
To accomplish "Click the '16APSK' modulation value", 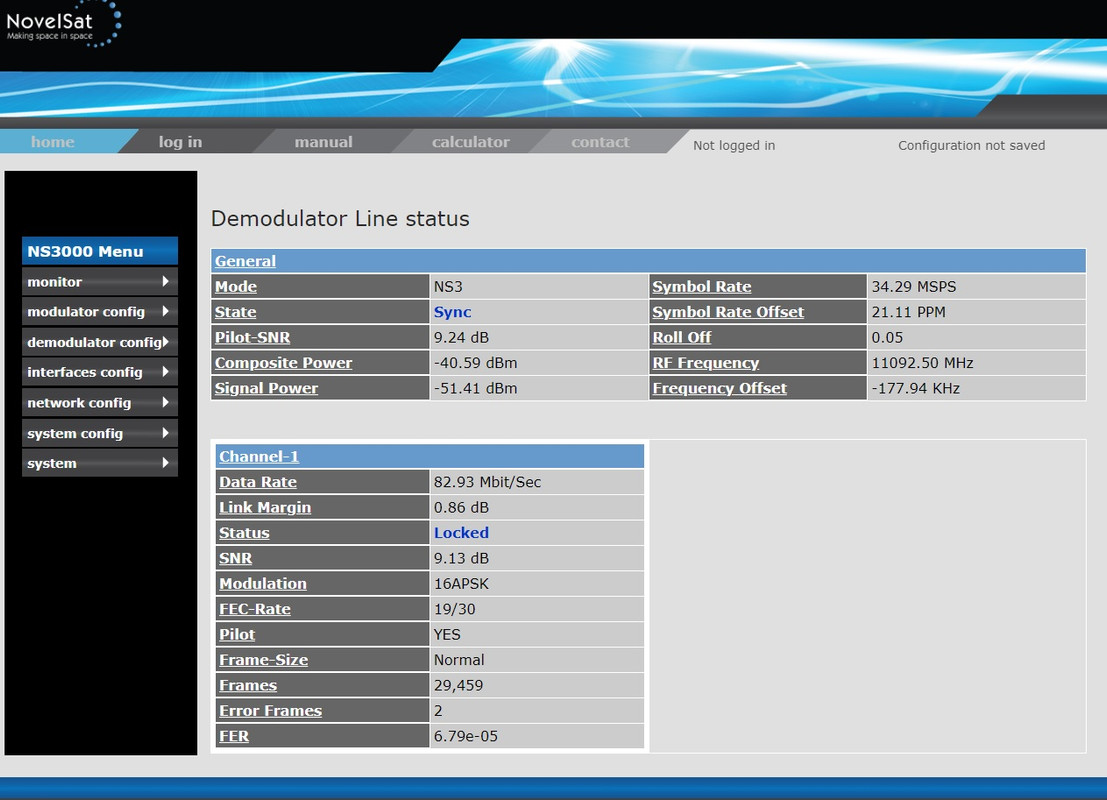I will (x=461, y=584).
